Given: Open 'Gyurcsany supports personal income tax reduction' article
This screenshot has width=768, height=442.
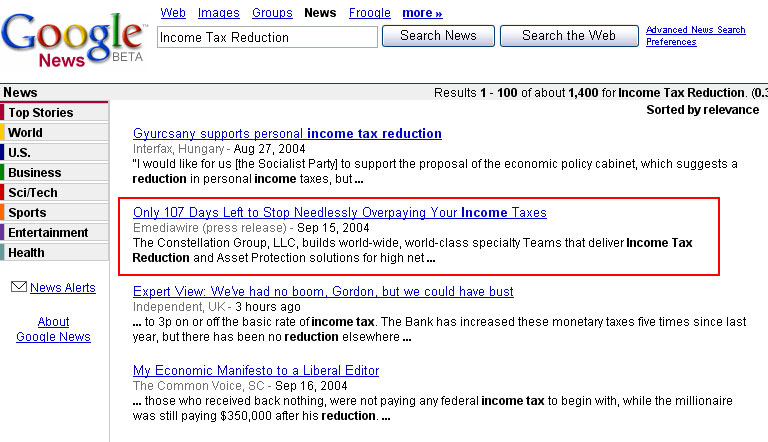Looking at the screenshot, I should tap(287, 133).
